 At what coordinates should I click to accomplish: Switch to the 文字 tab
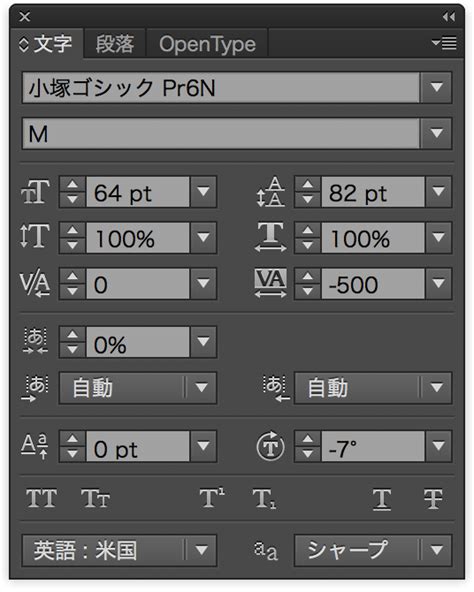(x=52, y=44)
